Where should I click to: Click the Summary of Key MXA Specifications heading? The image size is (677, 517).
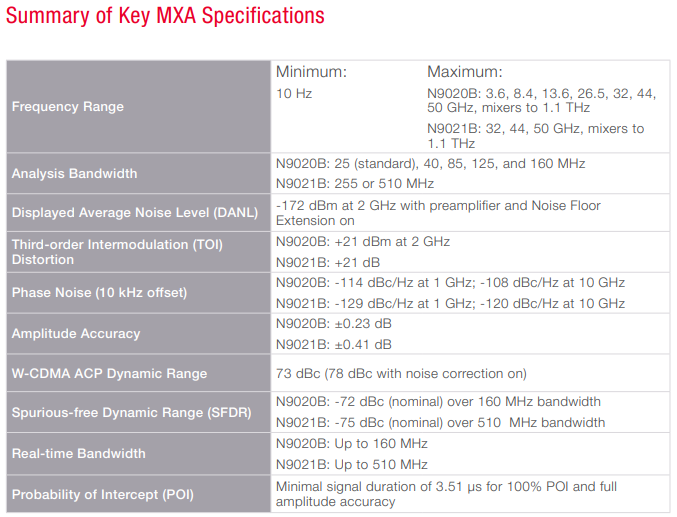pos(165,16)
